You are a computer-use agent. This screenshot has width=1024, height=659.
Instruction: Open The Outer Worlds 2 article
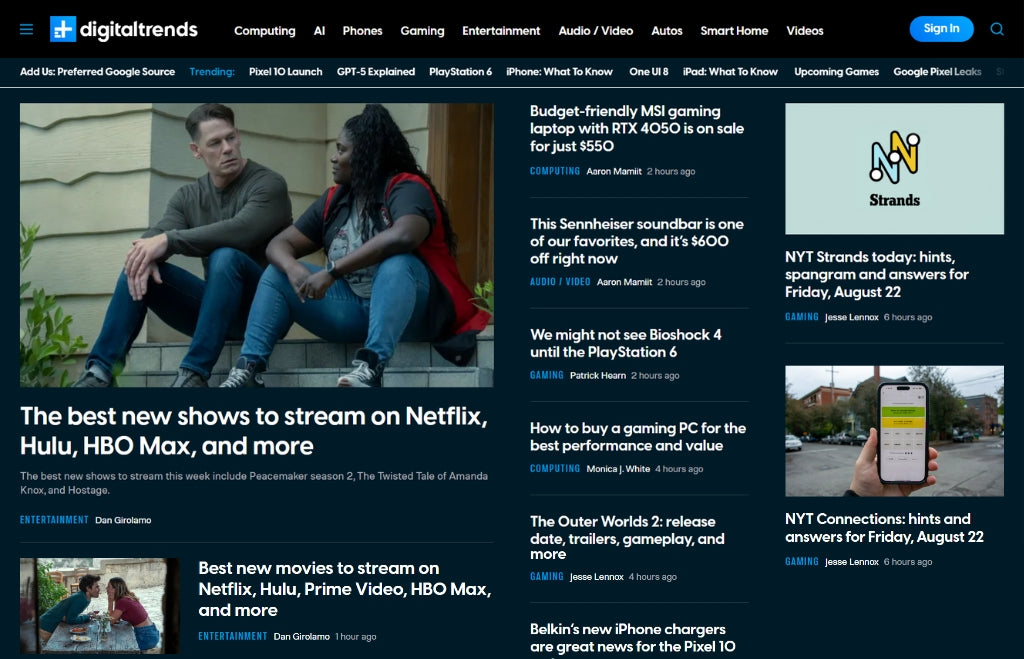[x=627, y=538]
